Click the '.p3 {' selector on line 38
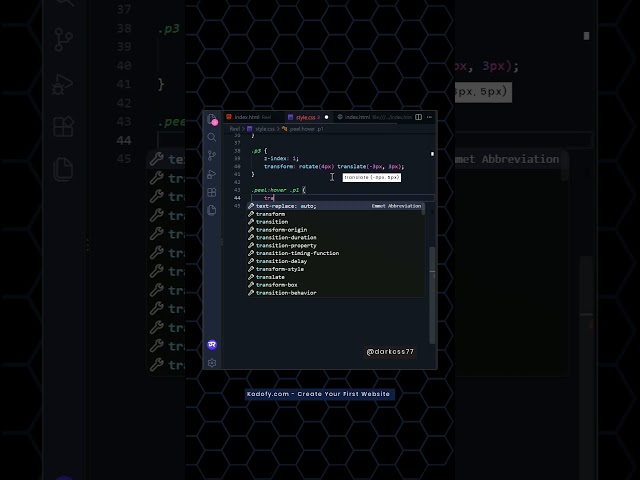Viewport: 640px width, 480px height. click(x=259, y=151)
